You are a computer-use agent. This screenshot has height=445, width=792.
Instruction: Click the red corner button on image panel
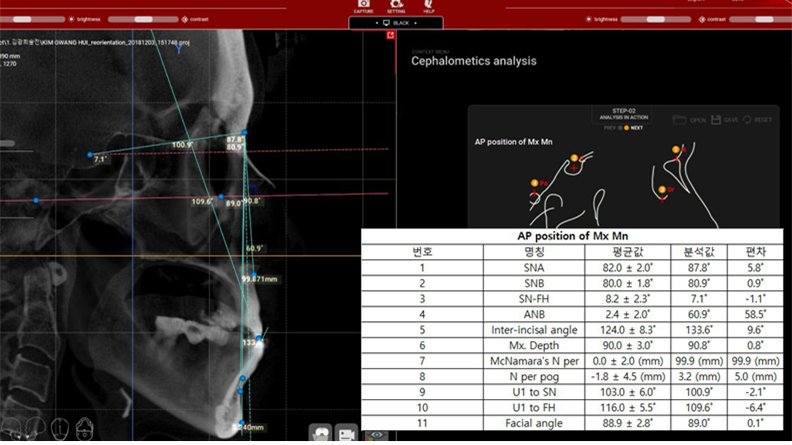pyautogui.click(x=391, y=35)
